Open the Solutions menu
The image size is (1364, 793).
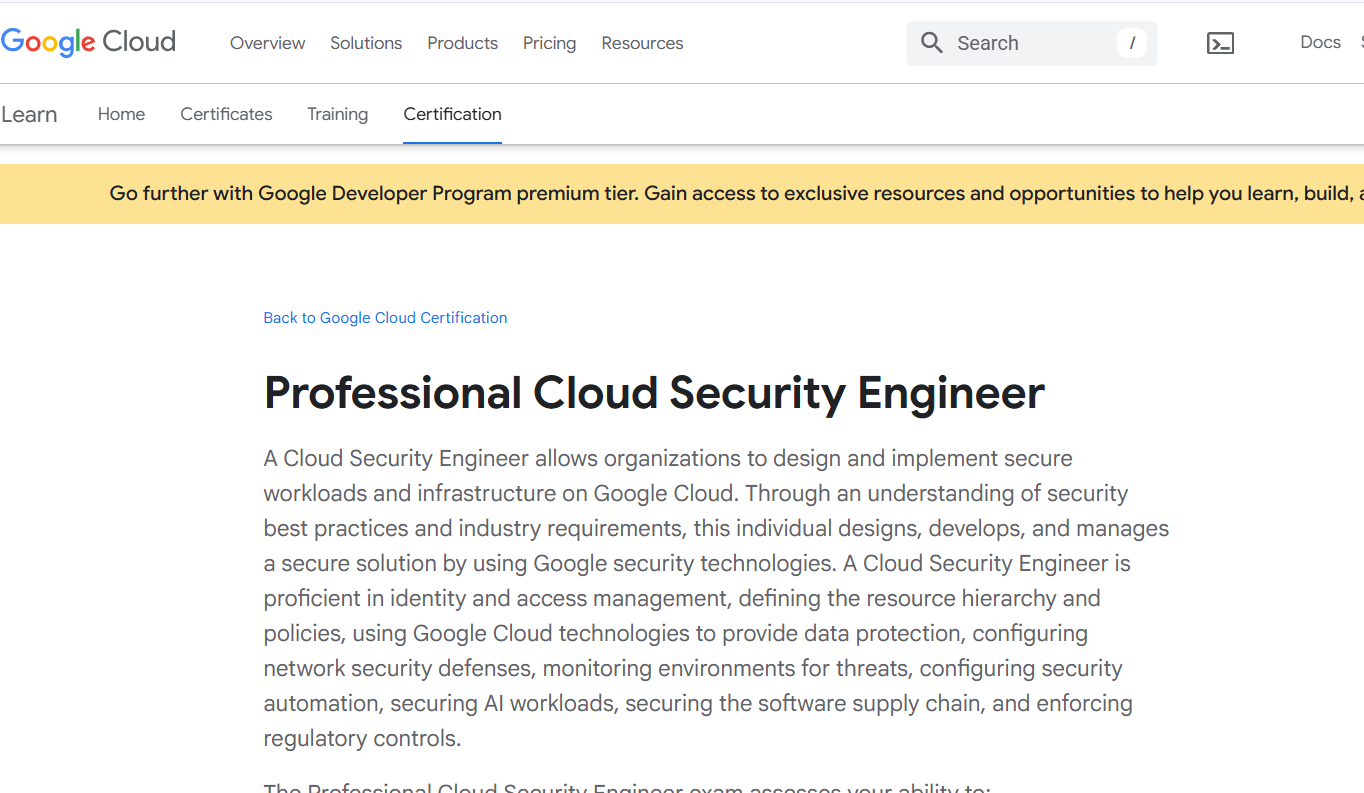click(366, 43)
